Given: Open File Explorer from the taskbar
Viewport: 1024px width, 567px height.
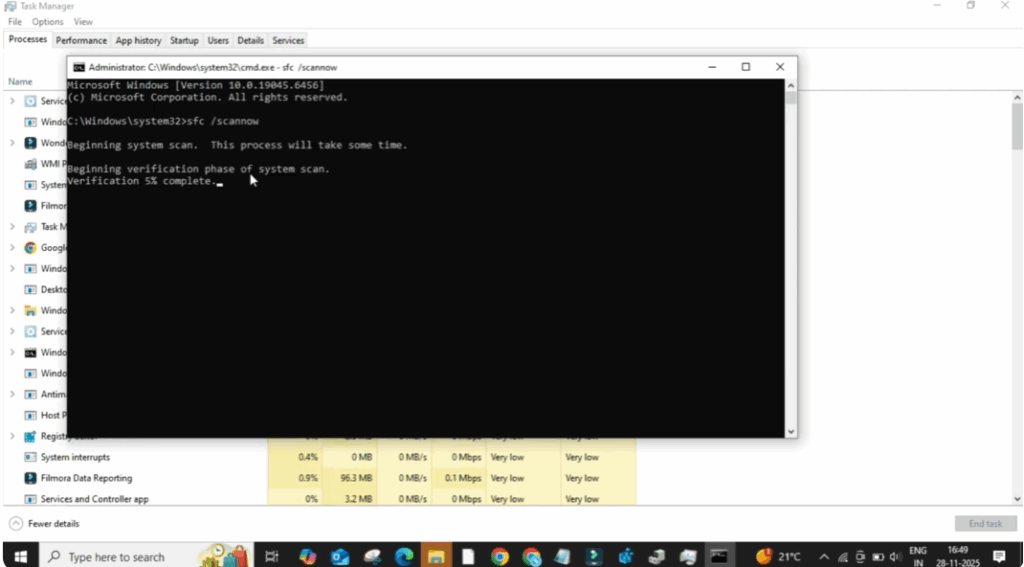Looking at the screenshot, I should (436, 556).
